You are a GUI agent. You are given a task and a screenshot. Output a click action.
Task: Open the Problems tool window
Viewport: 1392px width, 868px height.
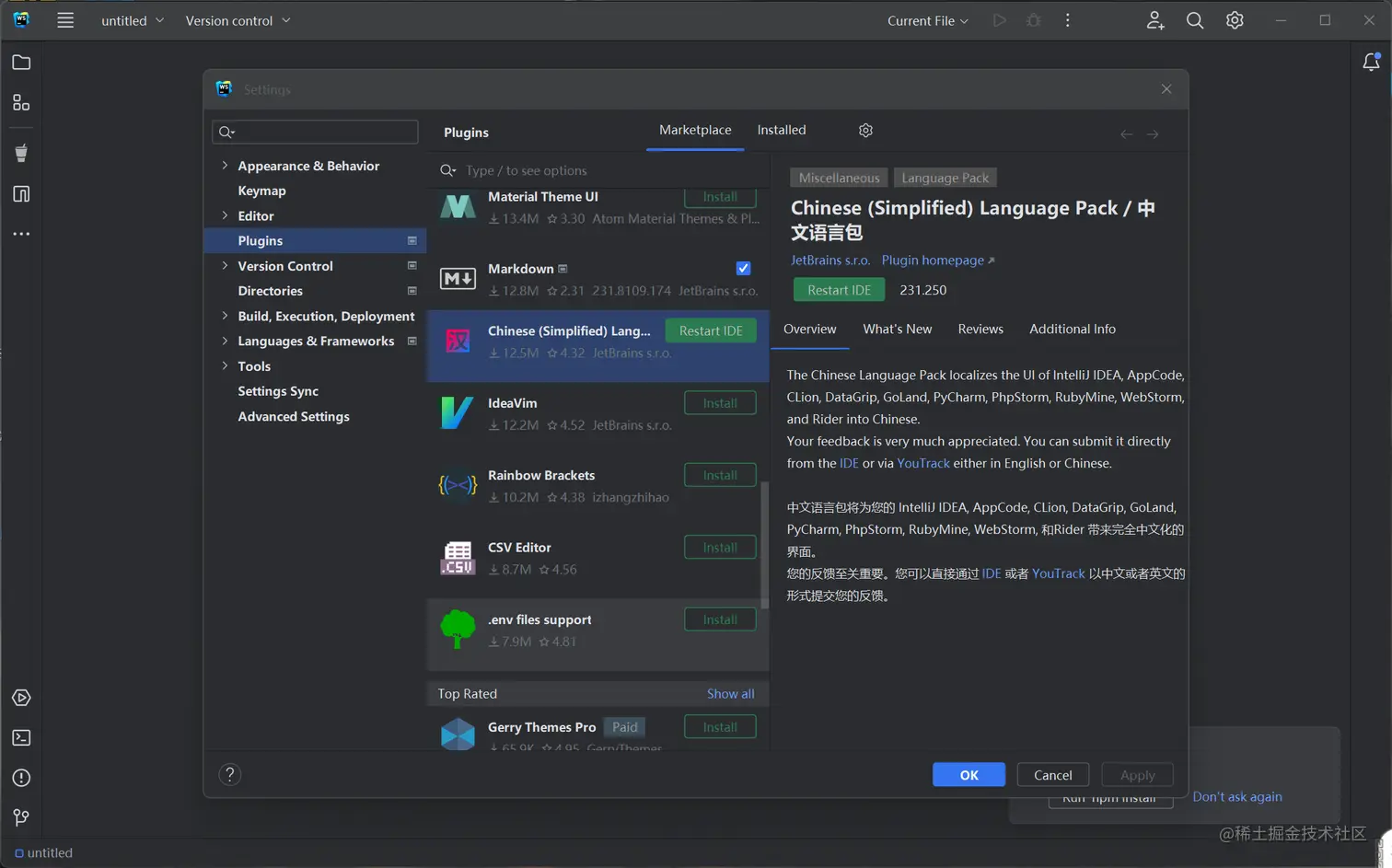click(x=21, y=779)
